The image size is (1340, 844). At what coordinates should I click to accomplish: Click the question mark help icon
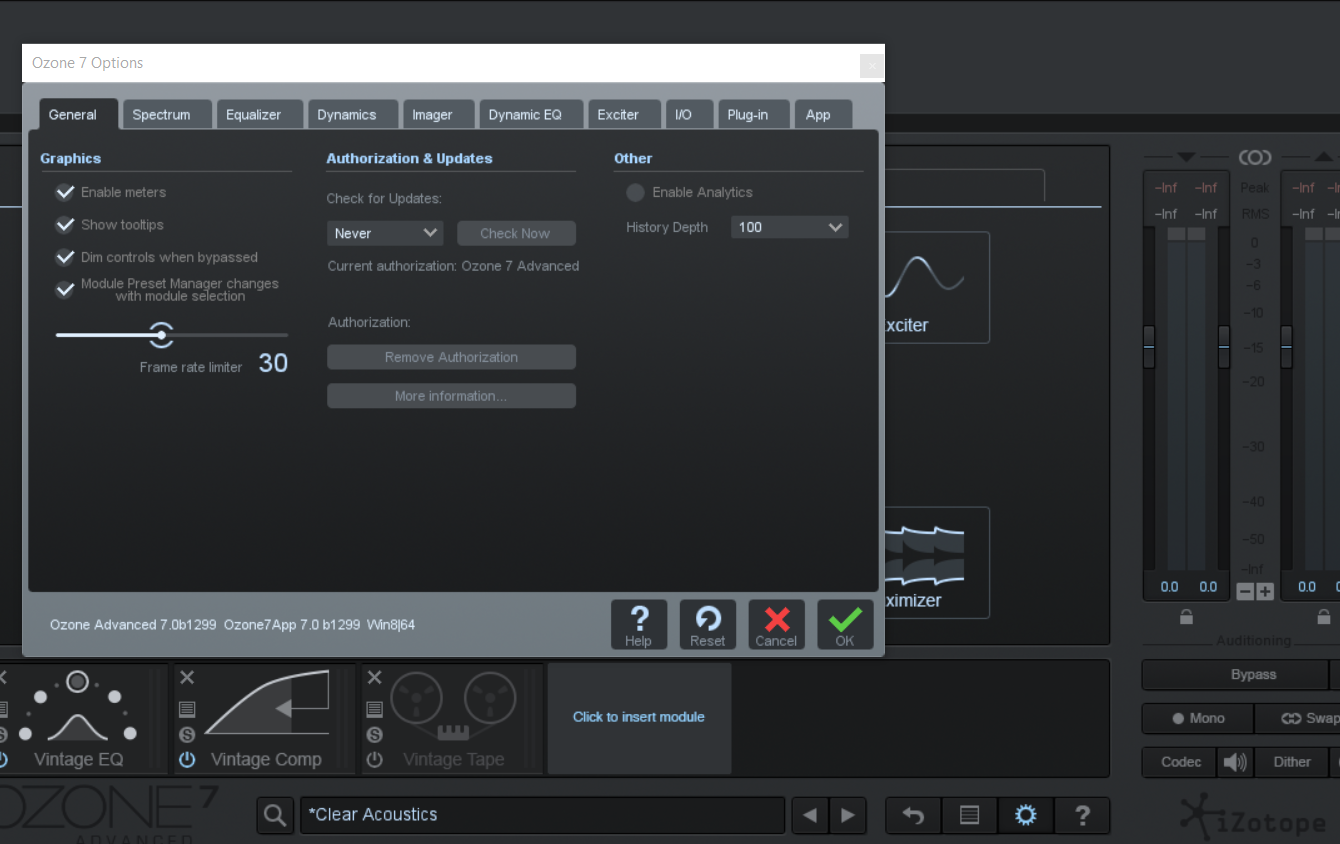[x=1082, y=815]
